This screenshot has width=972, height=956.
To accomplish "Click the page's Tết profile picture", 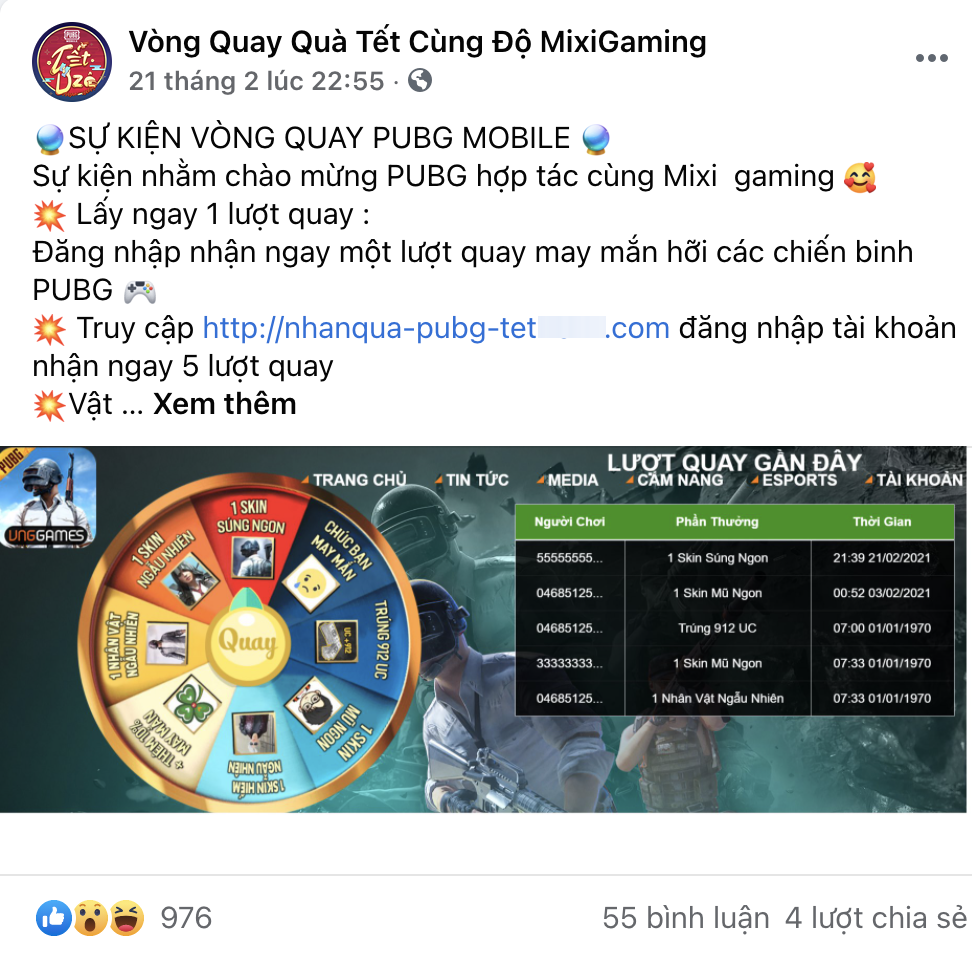I will click(x=72, y=62).
